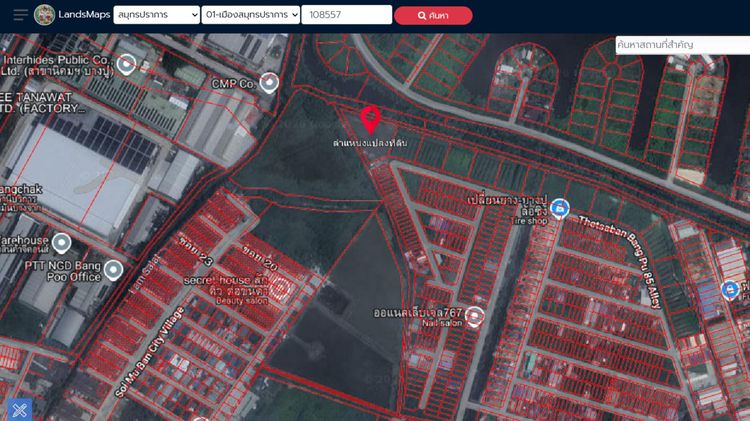
Task: Open the hamburger menu
Action: [20, 15]
